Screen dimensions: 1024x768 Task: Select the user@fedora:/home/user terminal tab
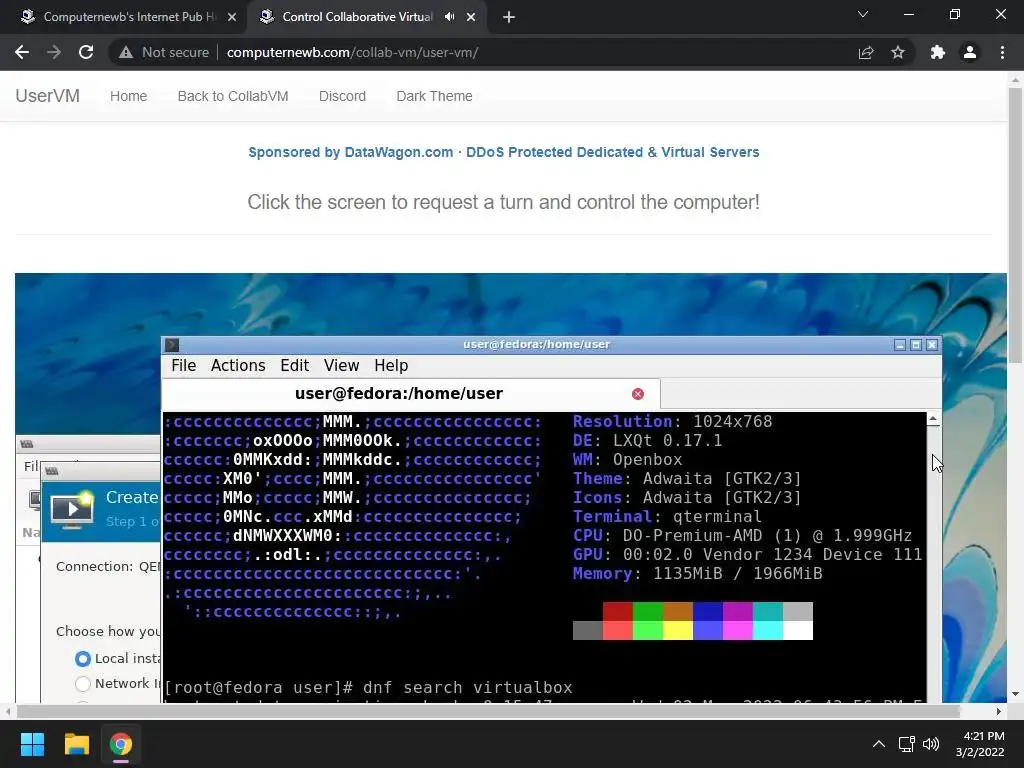411,394
